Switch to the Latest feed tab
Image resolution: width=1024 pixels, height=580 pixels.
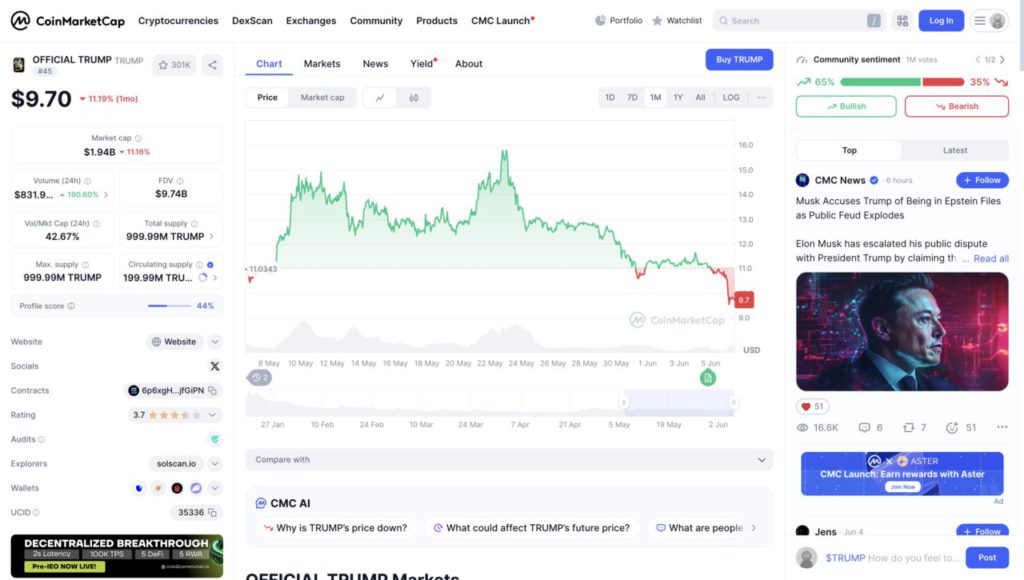[954, 150]
